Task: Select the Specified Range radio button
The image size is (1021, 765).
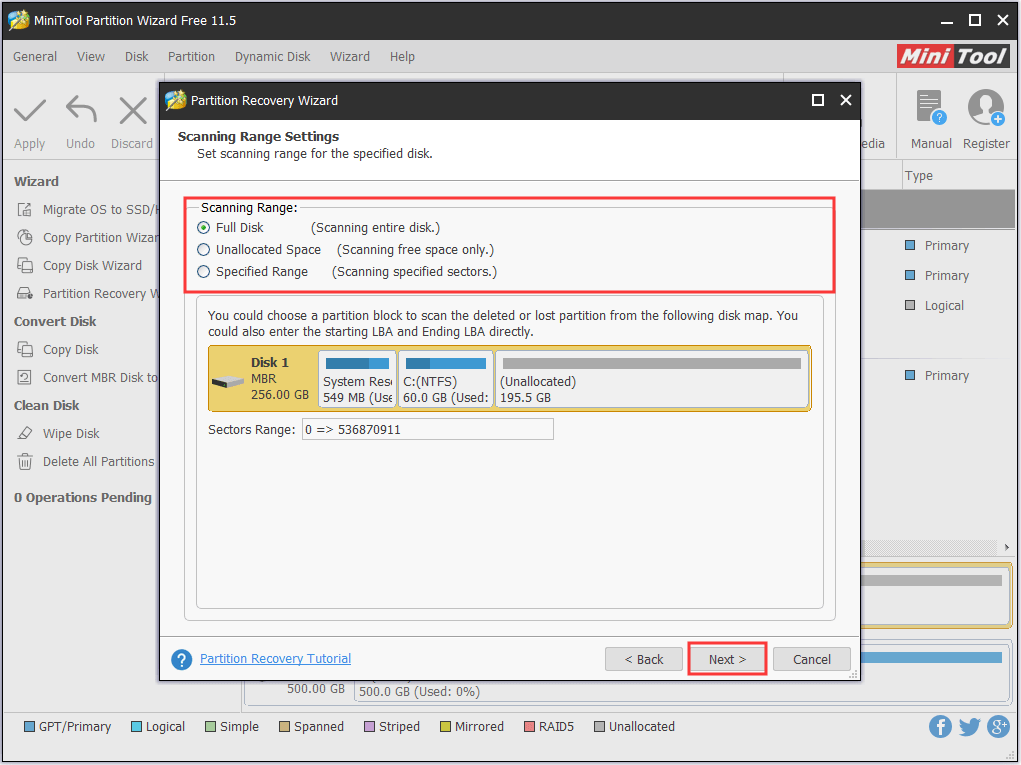Action: click(204, 272)
